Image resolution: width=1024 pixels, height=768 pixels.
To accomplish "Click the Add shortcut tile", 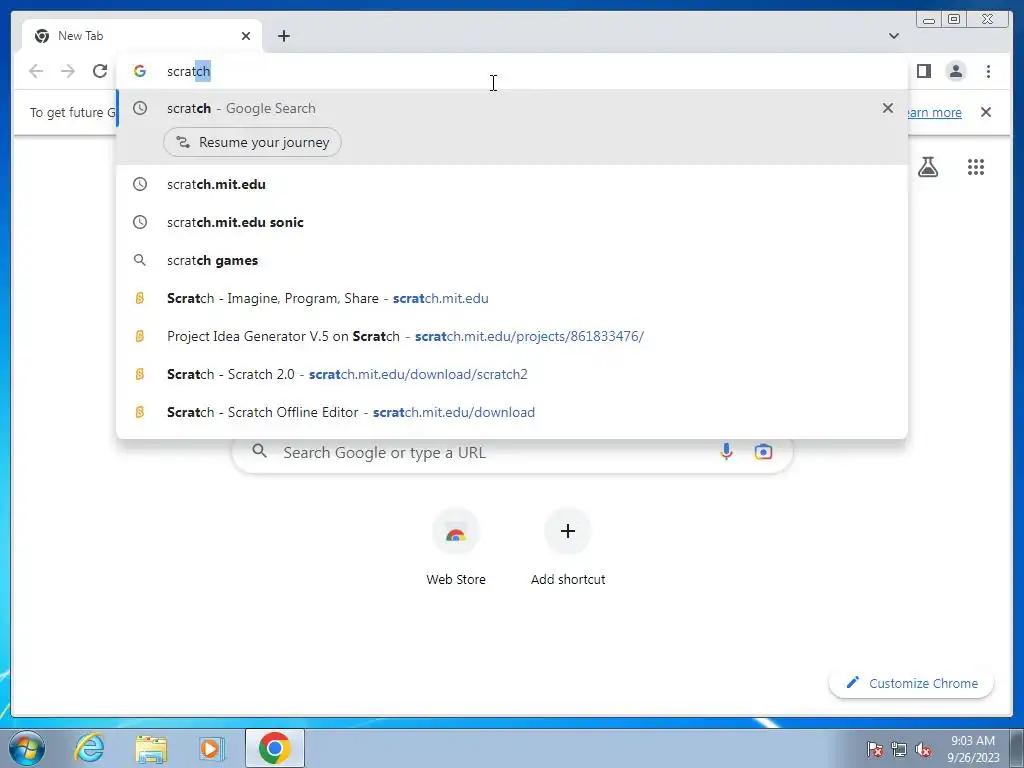I will [568, 547].
